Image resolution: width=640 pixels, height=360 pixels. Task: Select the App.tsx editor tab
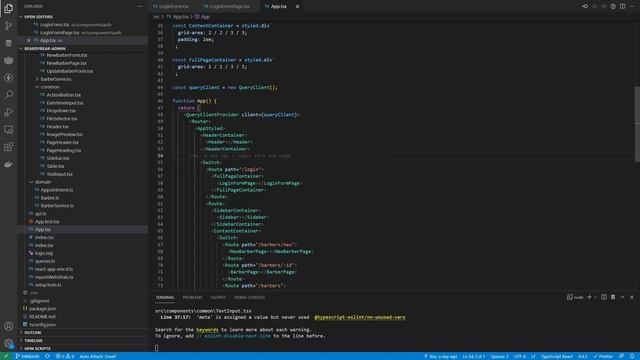coord(278,7)
